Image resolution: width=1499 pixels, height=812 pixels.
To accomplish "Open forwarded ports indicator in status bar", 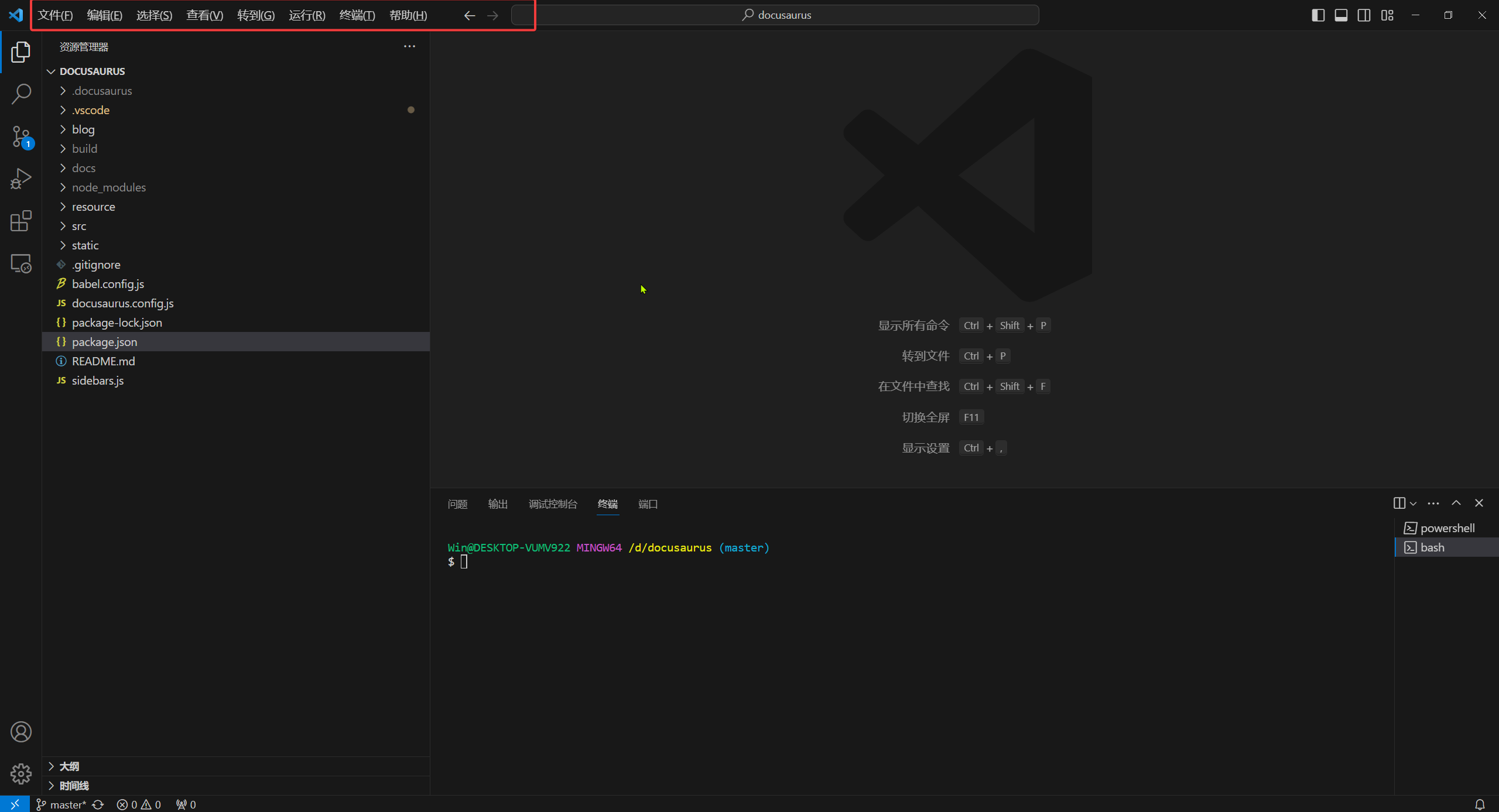I will (x=186, y=804).
